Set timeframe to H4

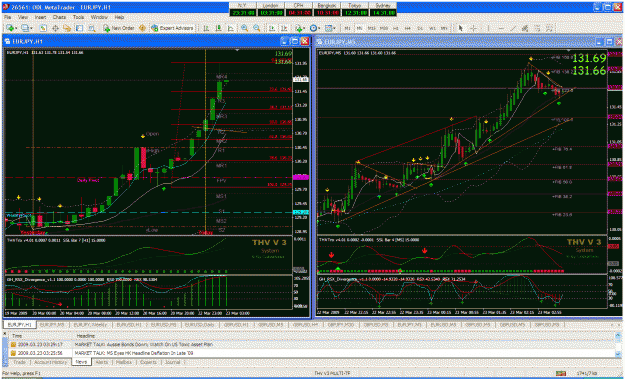pyautogui.click(x=407, y=28)
